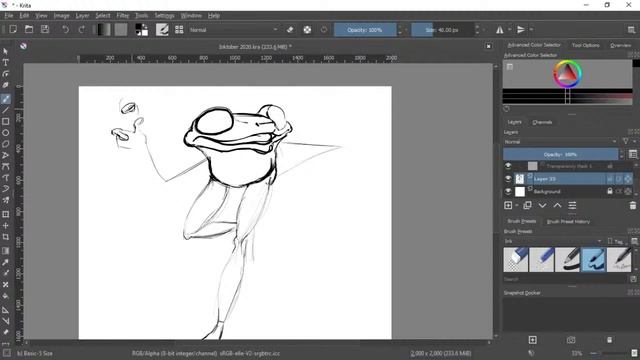Close the Inktober document tab
The width and height of the screenshot is (640, 360).
point(489,47)
